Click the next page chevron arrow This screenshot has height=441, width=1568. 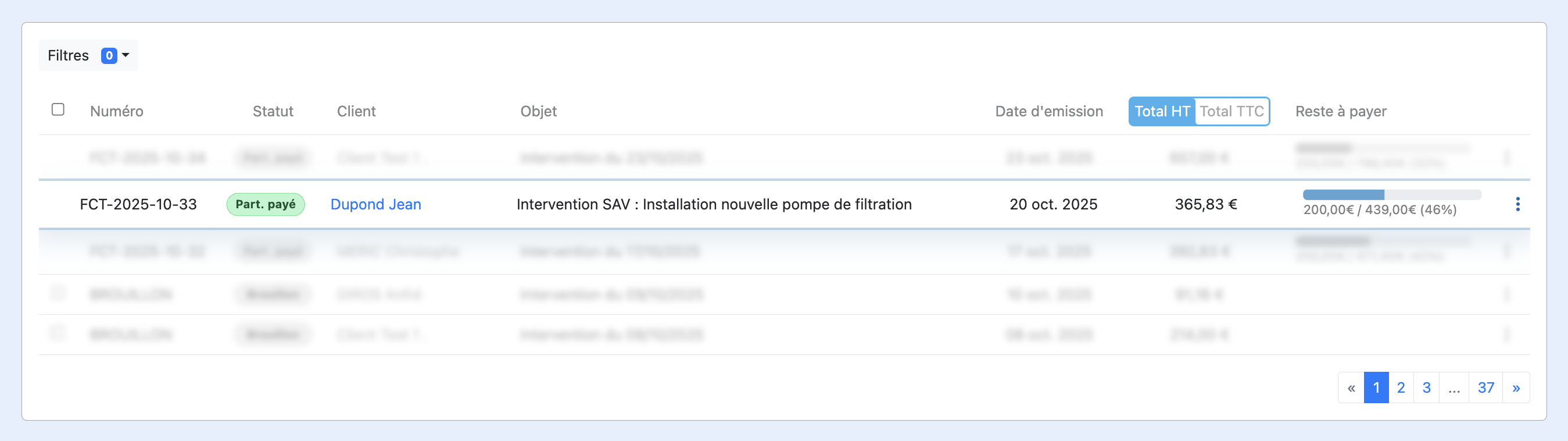coord(1517,387)
